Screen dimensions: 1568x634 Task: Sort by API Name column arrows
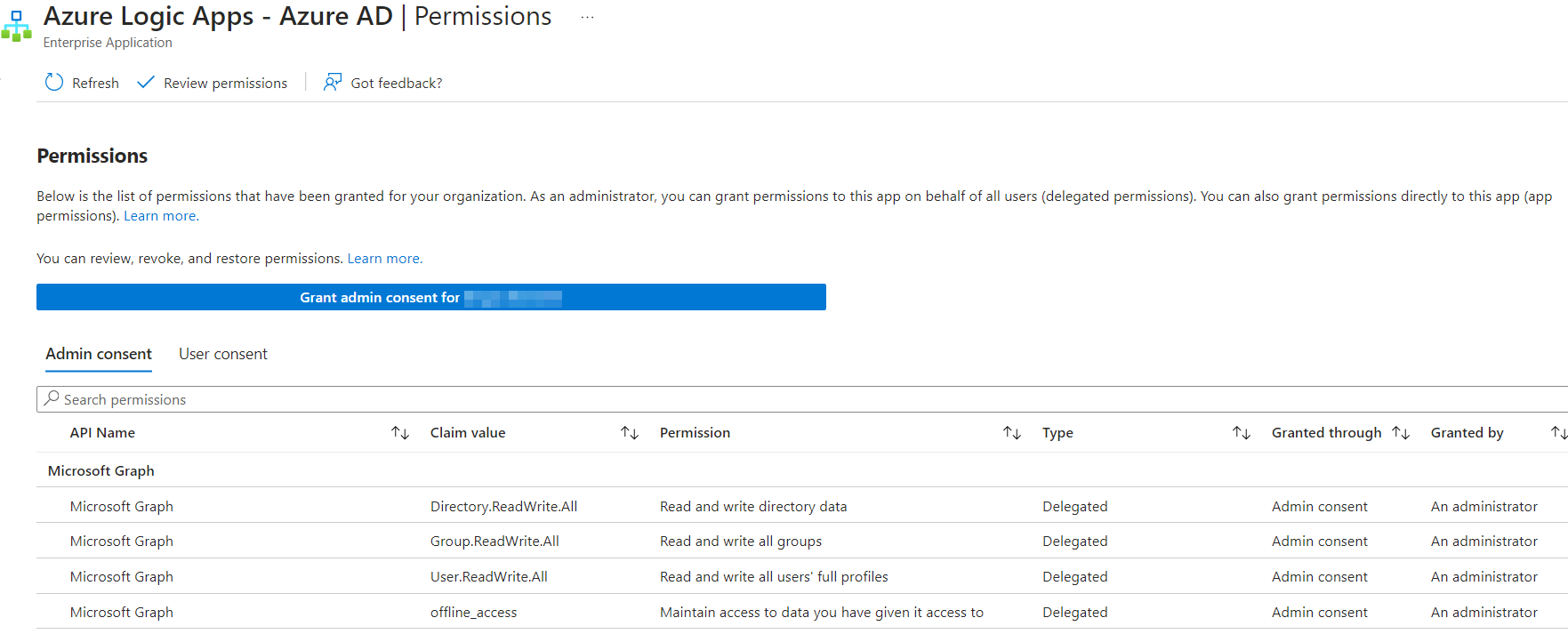(400, 433)
